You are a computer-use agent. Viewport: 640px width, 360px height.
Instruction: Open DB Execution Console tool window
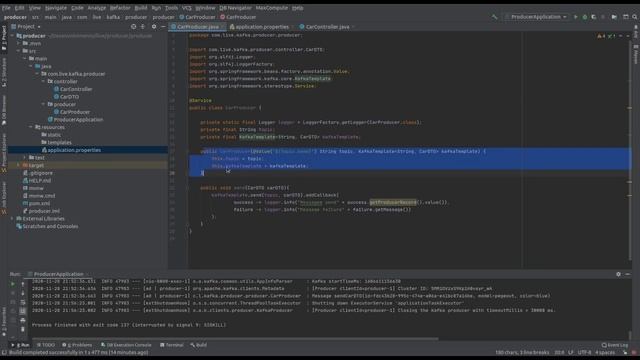tap(126, 345)
